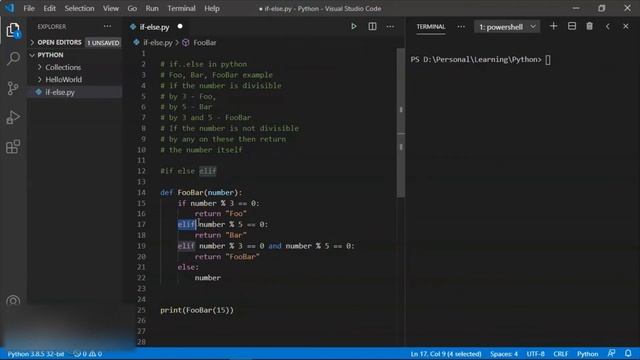Open the powershell terminal selector dropdown
The width and height of the screenshot is (640, 360).
point(507,27)
